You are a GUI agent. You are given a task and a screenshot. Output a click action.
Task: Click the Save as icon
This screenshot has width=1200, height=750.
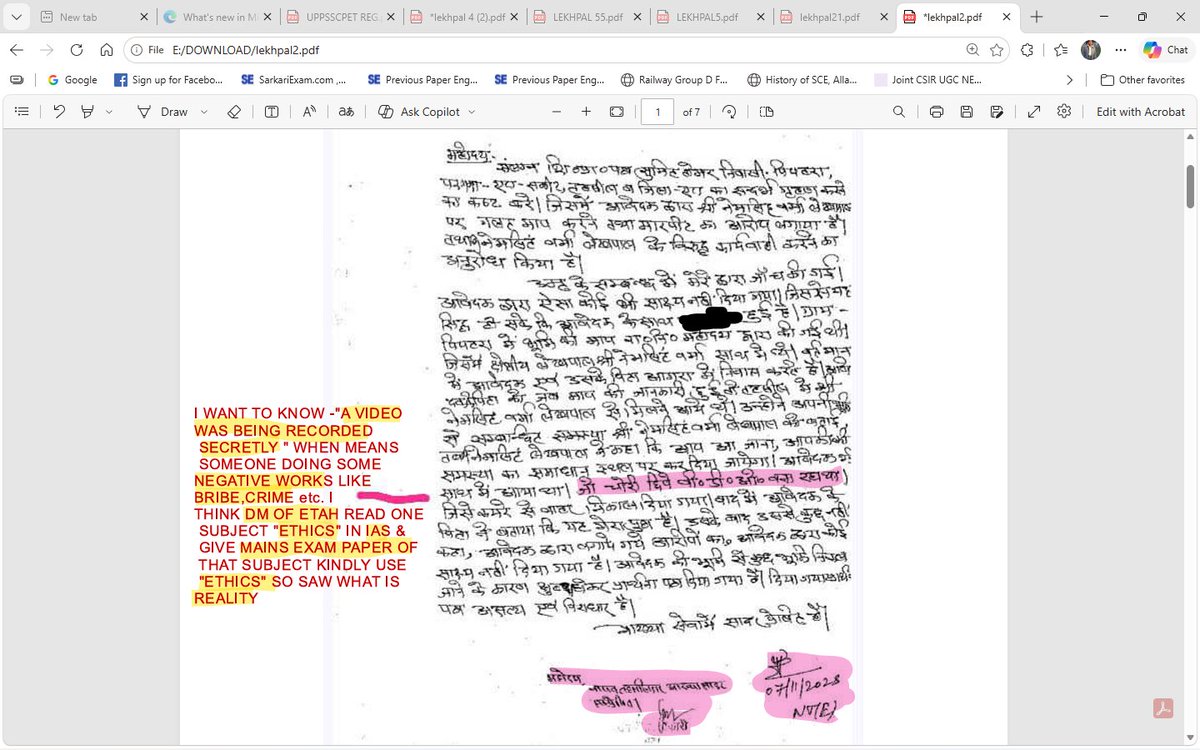pyautogui.click(x=996, y=112)
